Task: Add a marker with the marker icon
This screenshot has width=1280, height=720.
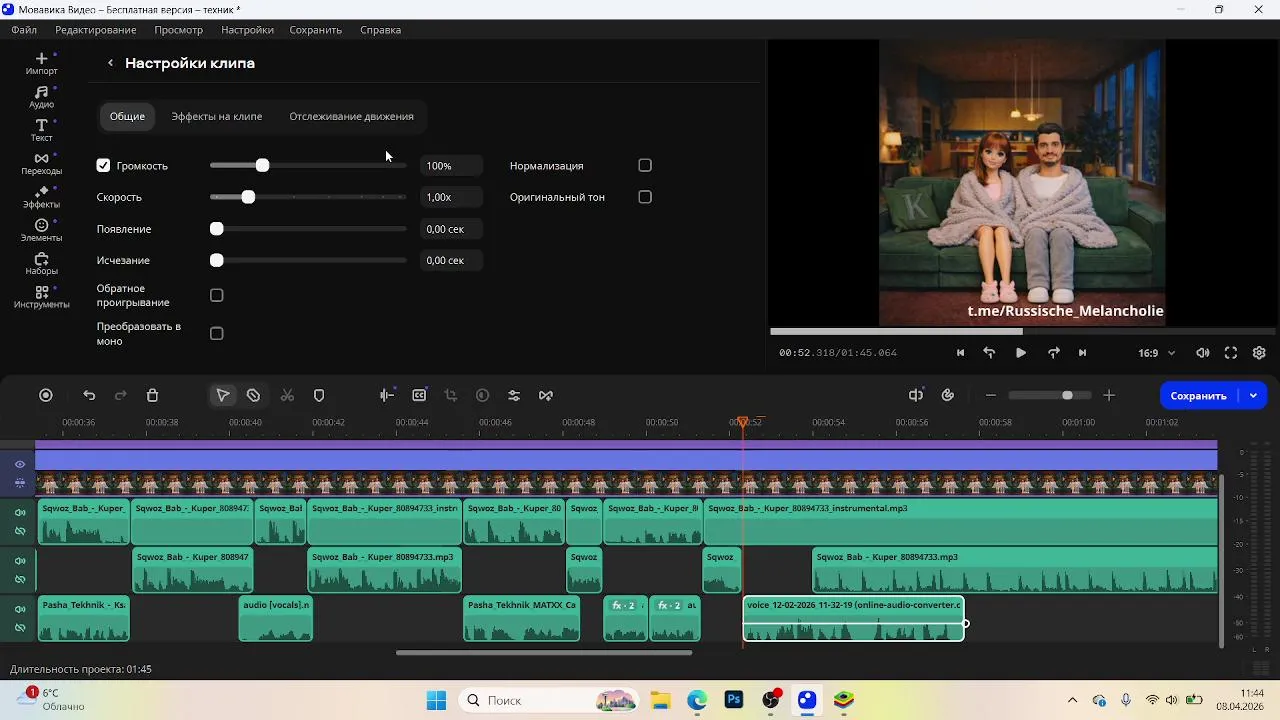Action: [x=319, y=396]
